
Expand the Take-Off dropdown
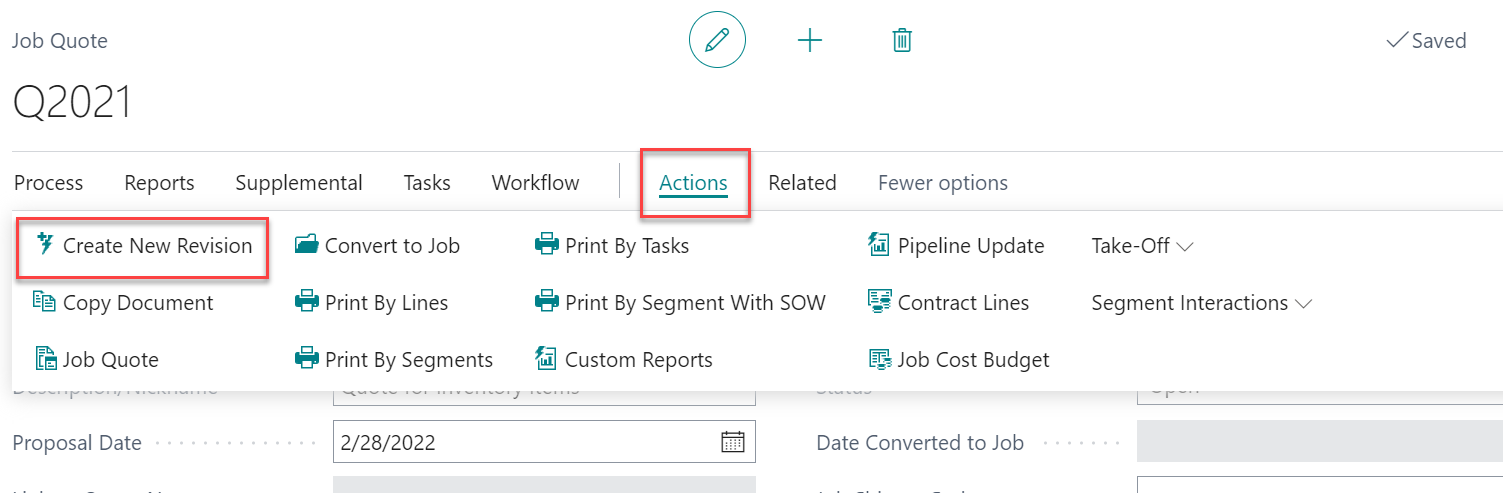pos(1142,246)
